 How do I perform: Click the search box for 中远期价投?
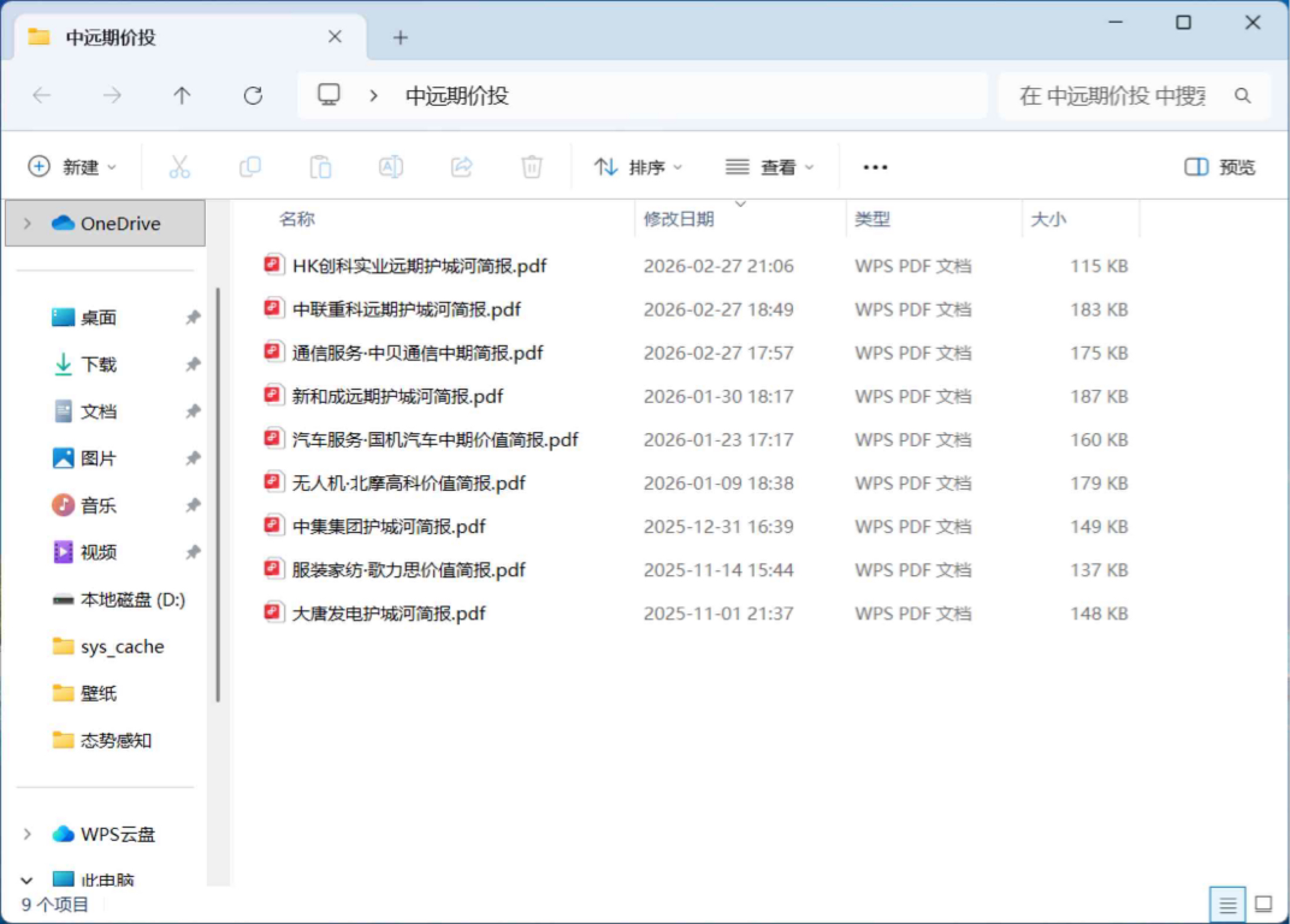1113,96
